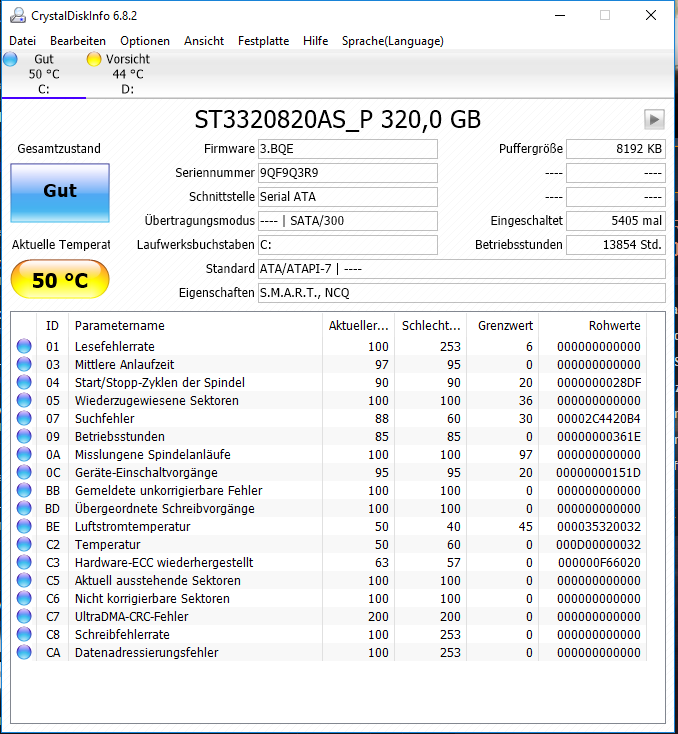678x734 pixels.
Task: Open the Ansicht menu
Action: click(x=204, y=41)
